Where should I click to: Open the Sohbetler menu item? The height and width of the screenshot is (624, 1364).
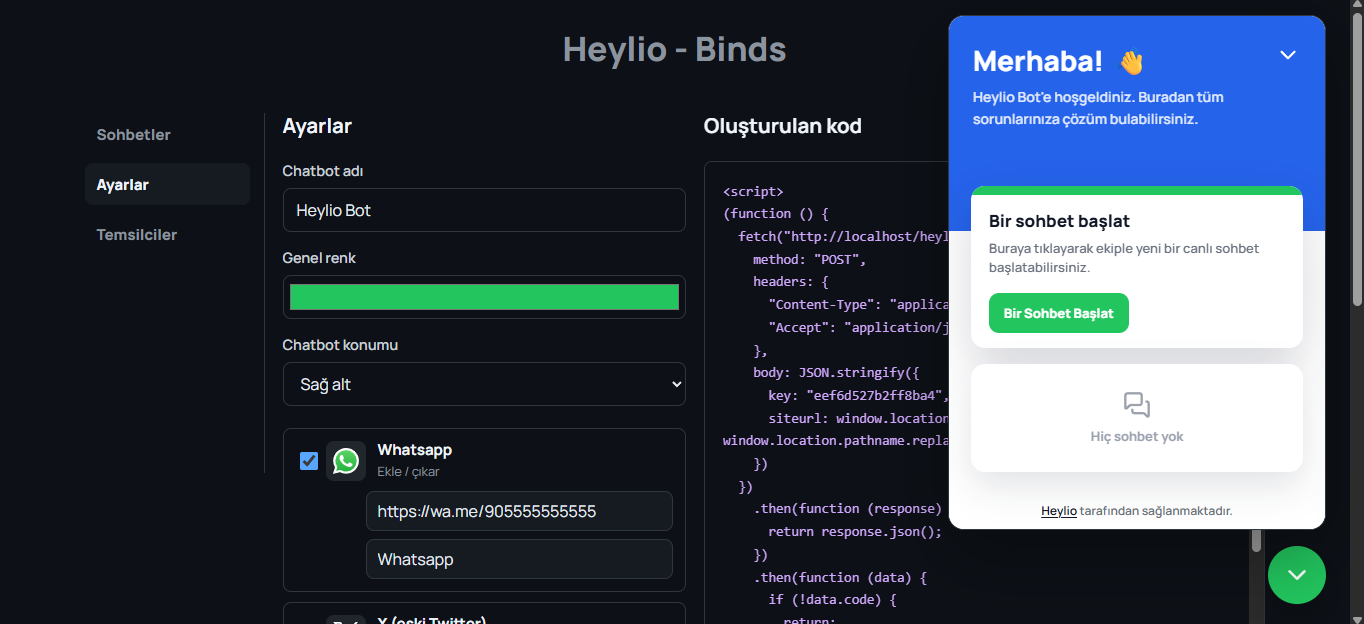[x=133, y=135]
